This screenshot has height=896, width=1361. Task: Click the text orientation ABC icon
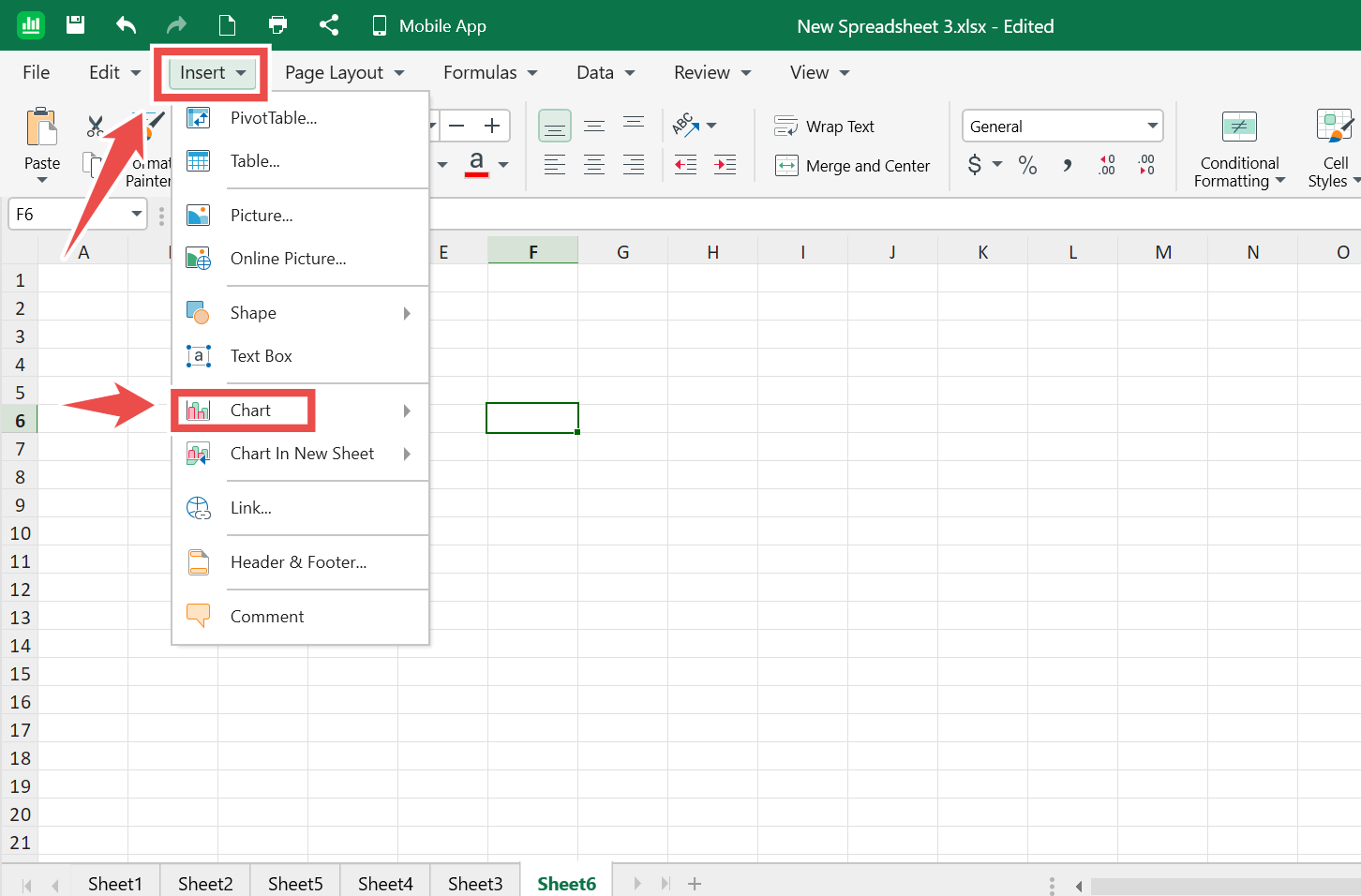click(685, 125)
